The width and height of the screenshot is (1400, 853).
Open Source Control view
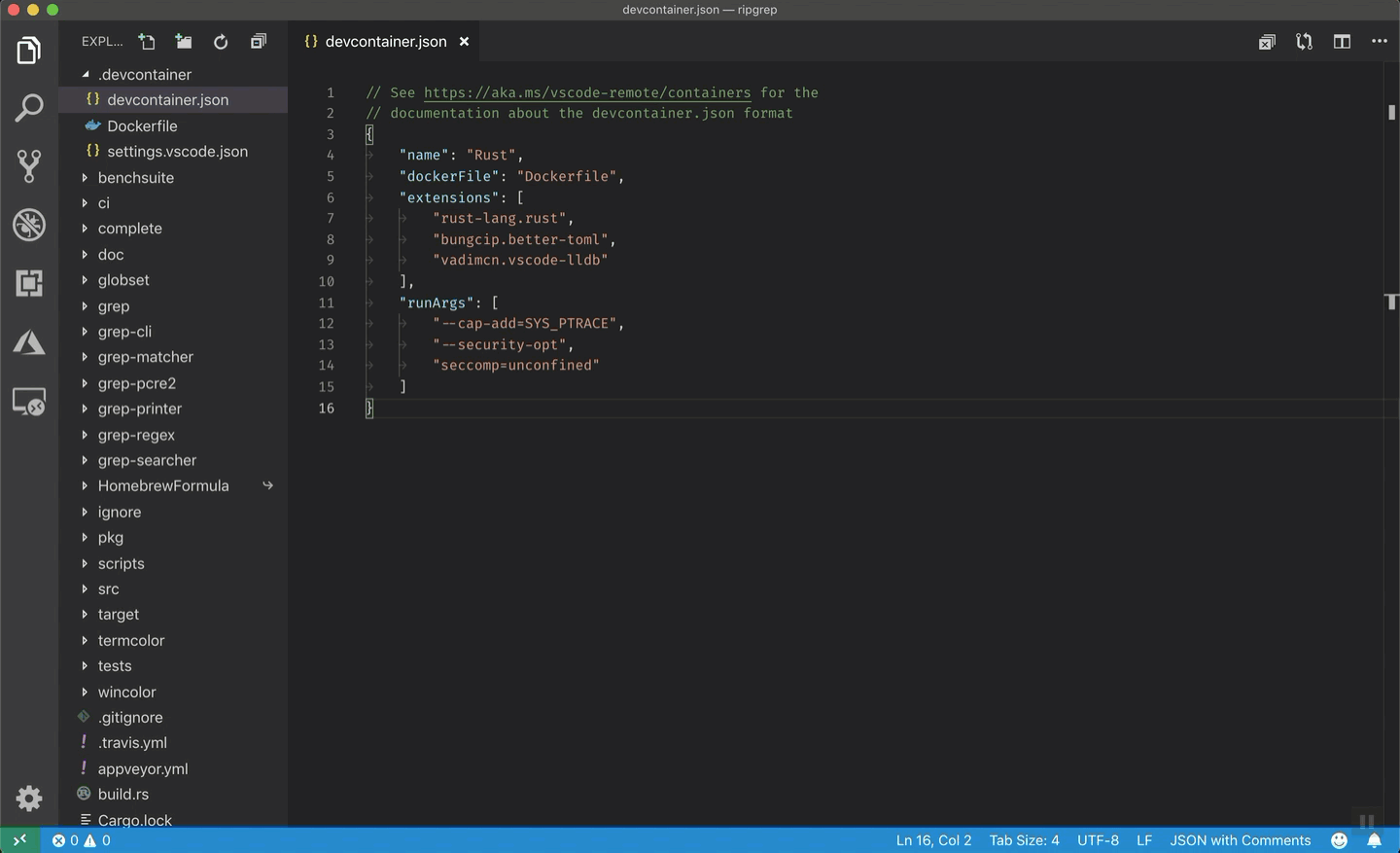[x=29, y=166]
